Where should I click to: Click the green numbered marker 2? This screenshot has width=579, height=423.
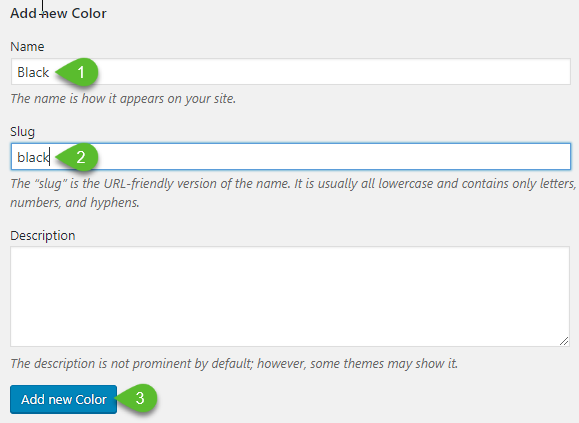coord(78,157)
